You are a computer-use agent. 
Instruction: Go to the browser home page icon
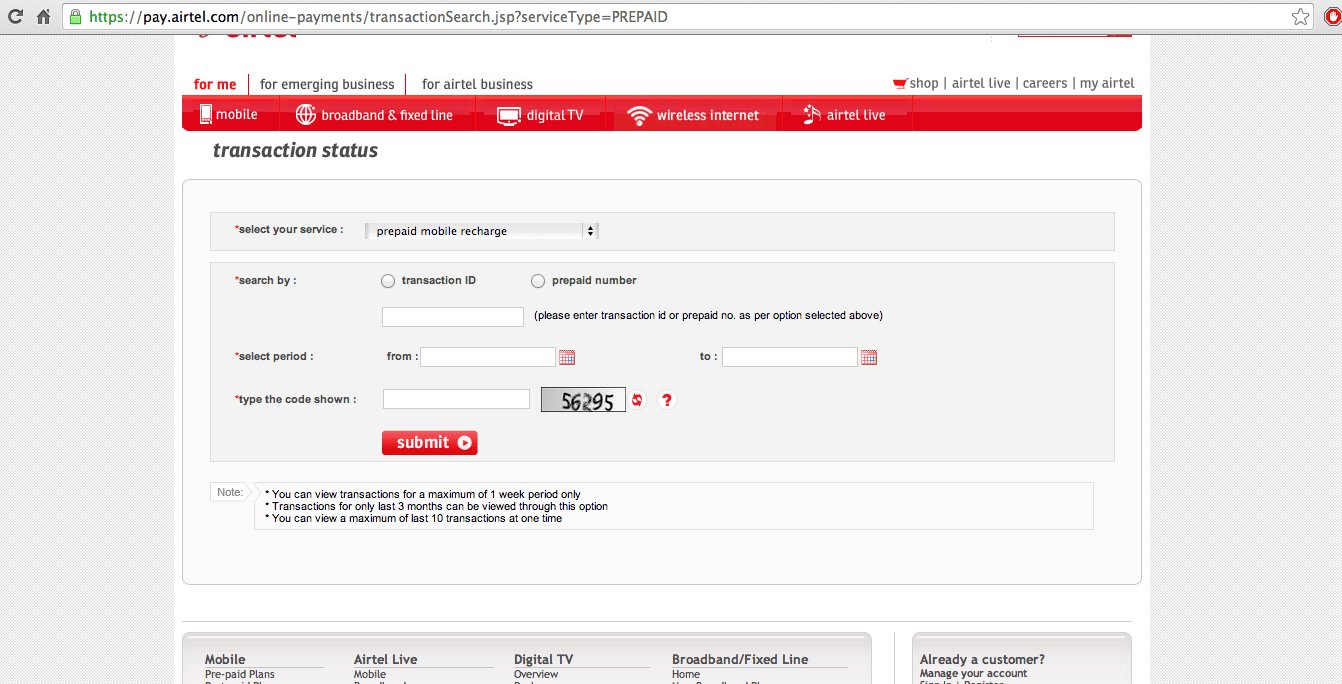pos(43,17)
